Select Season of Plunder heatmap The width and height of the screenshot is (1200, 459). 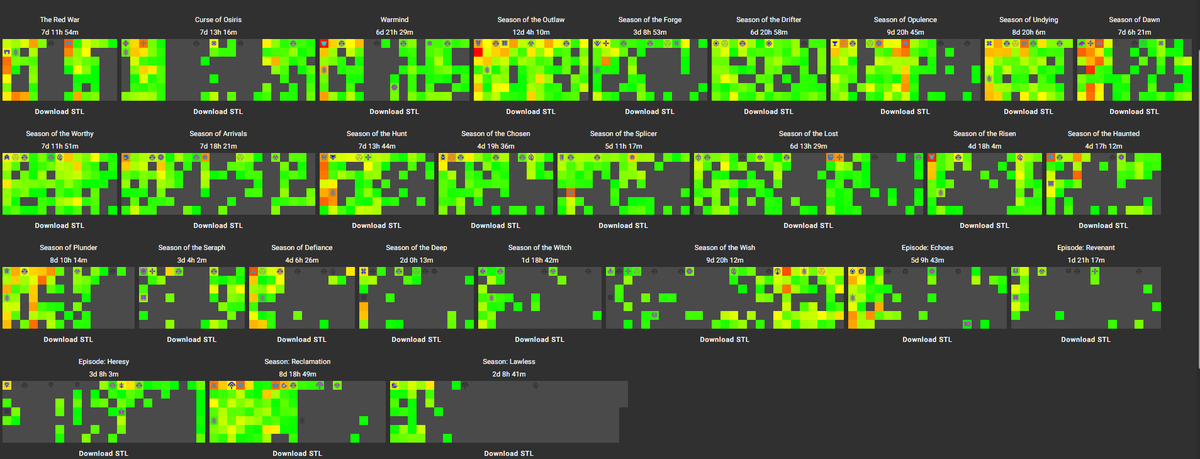click(x=69, y=298)
